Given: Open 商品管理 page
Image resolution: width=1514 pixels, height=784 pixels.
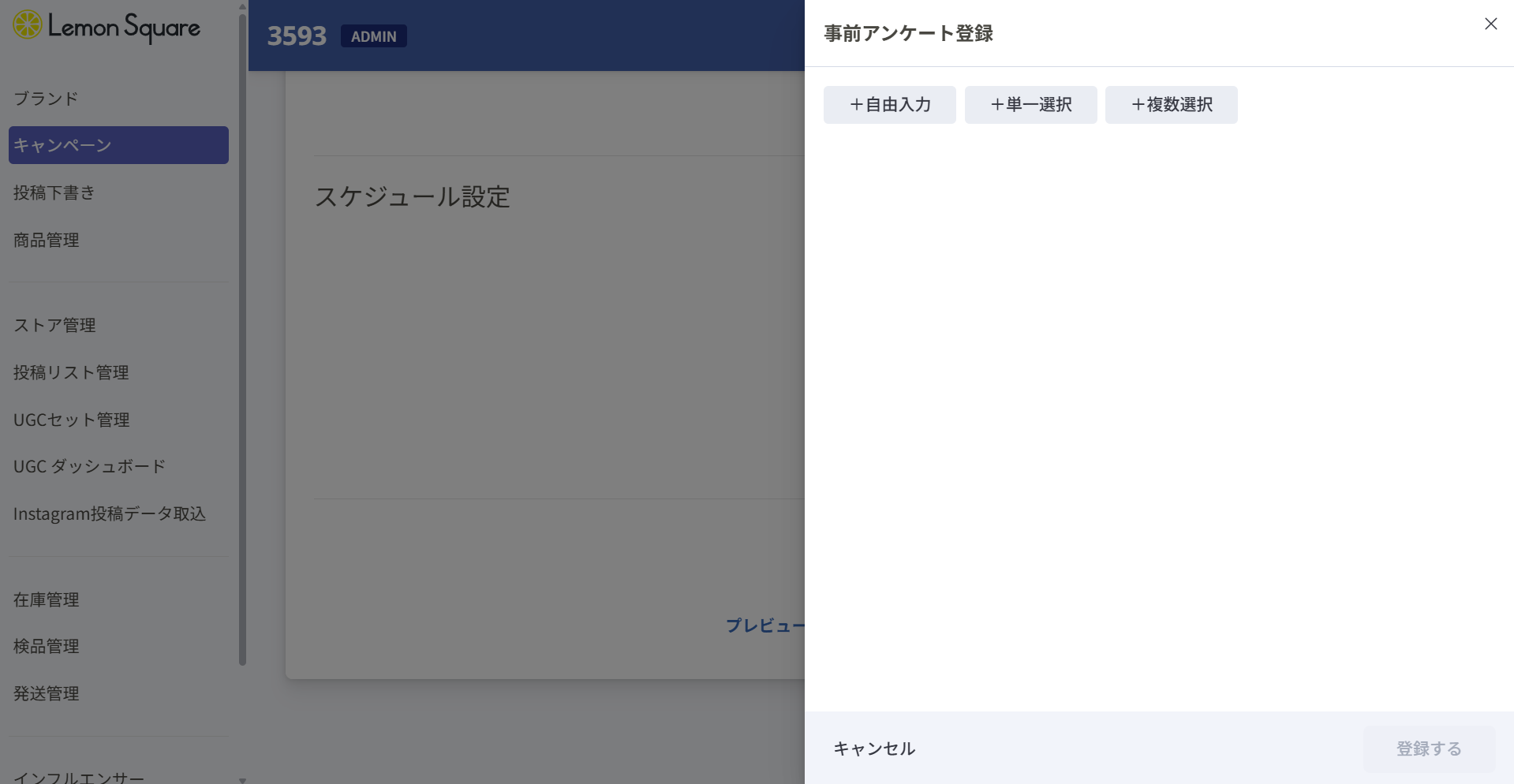Looking at the screenshot, I should click(46, 240).
